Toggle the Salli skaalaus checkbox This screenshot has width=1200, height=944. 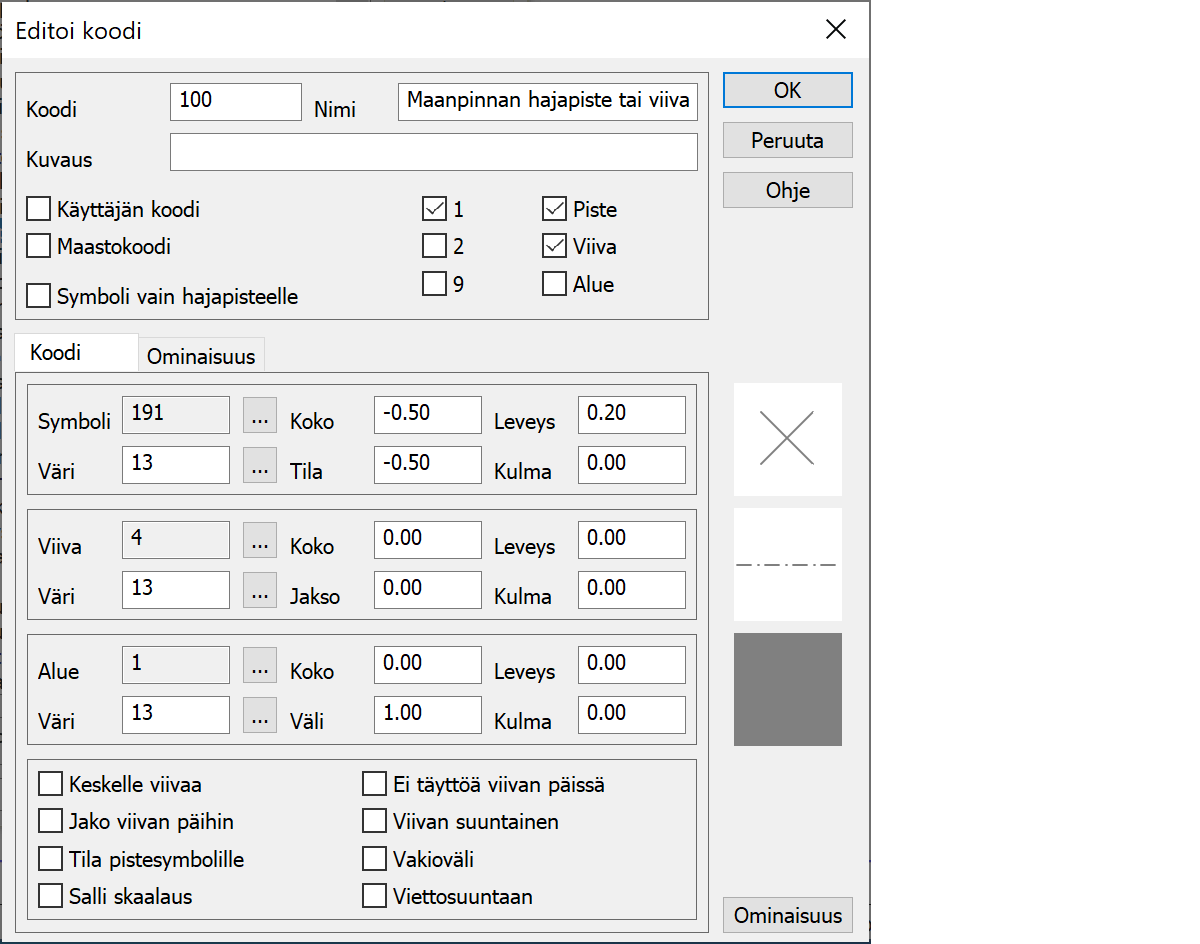tap(51, 895)
